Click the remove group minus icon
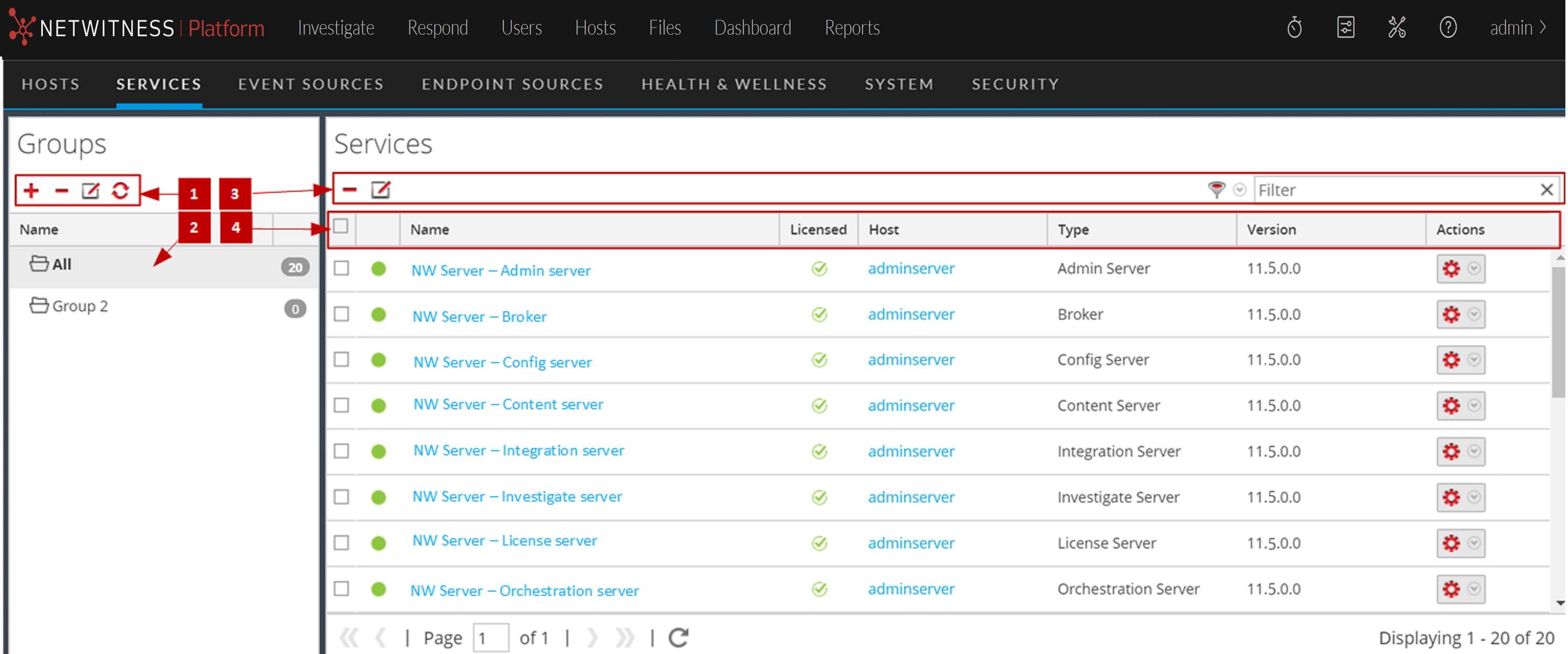Viewport: 1568px width, 654px height. pyautogui.click(x=61, y=191)
